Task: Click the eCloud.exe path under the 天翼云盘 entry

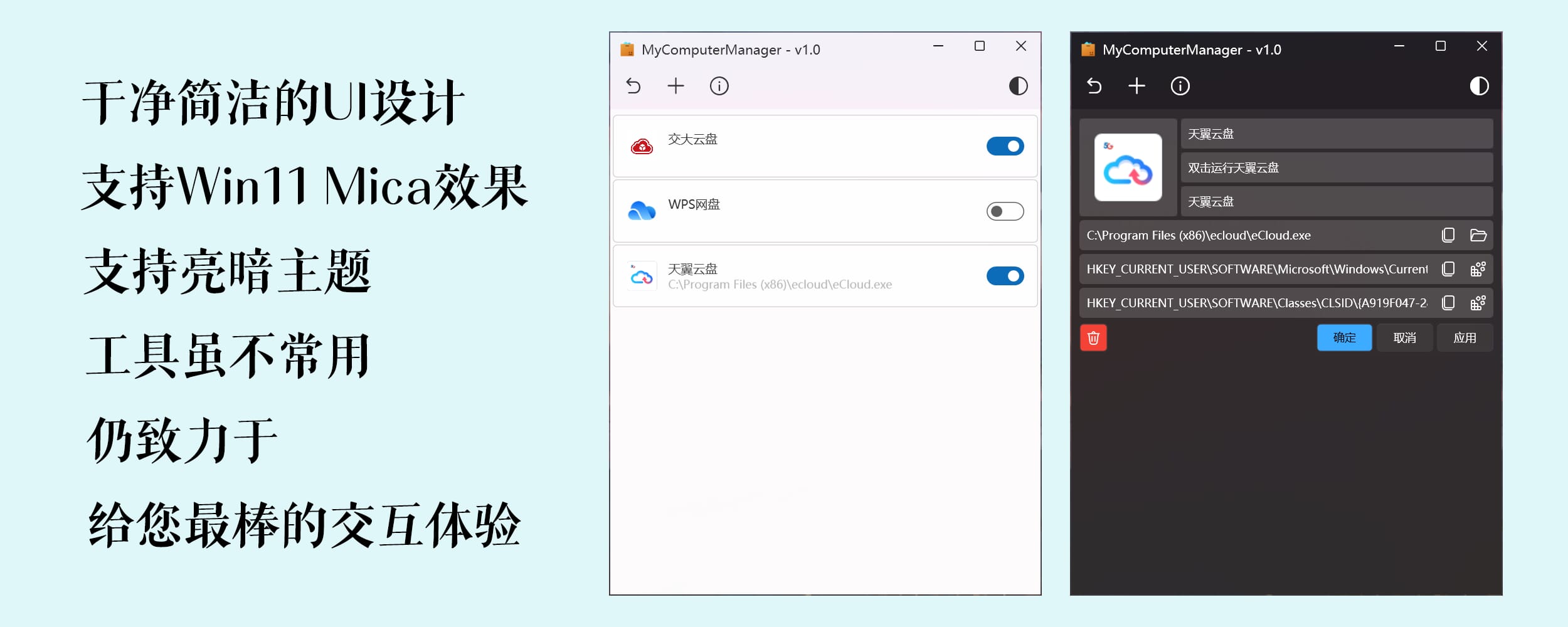Action: [x=780, y=285]
